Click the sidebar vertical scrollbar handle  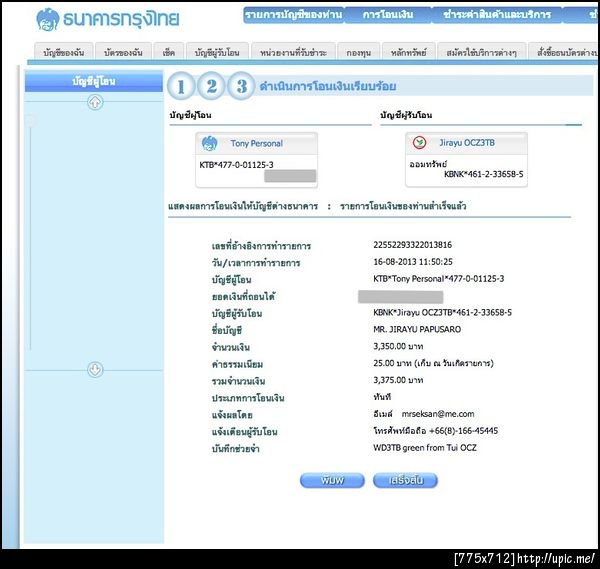tap(31, 121)
